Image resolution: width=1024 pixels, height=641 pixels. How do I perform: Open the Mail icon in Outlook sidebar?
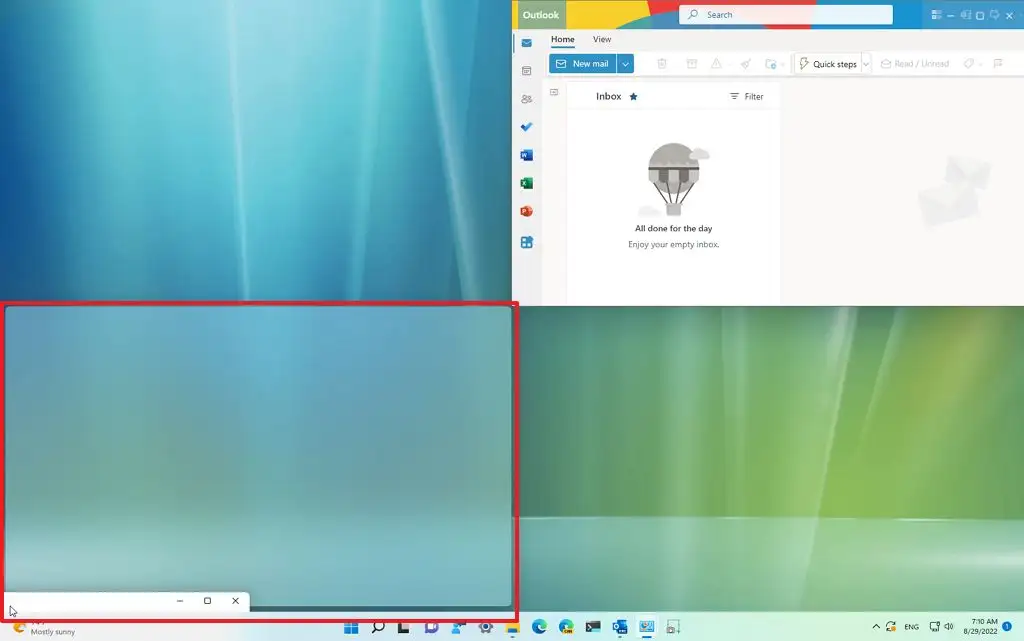[527, 43]
